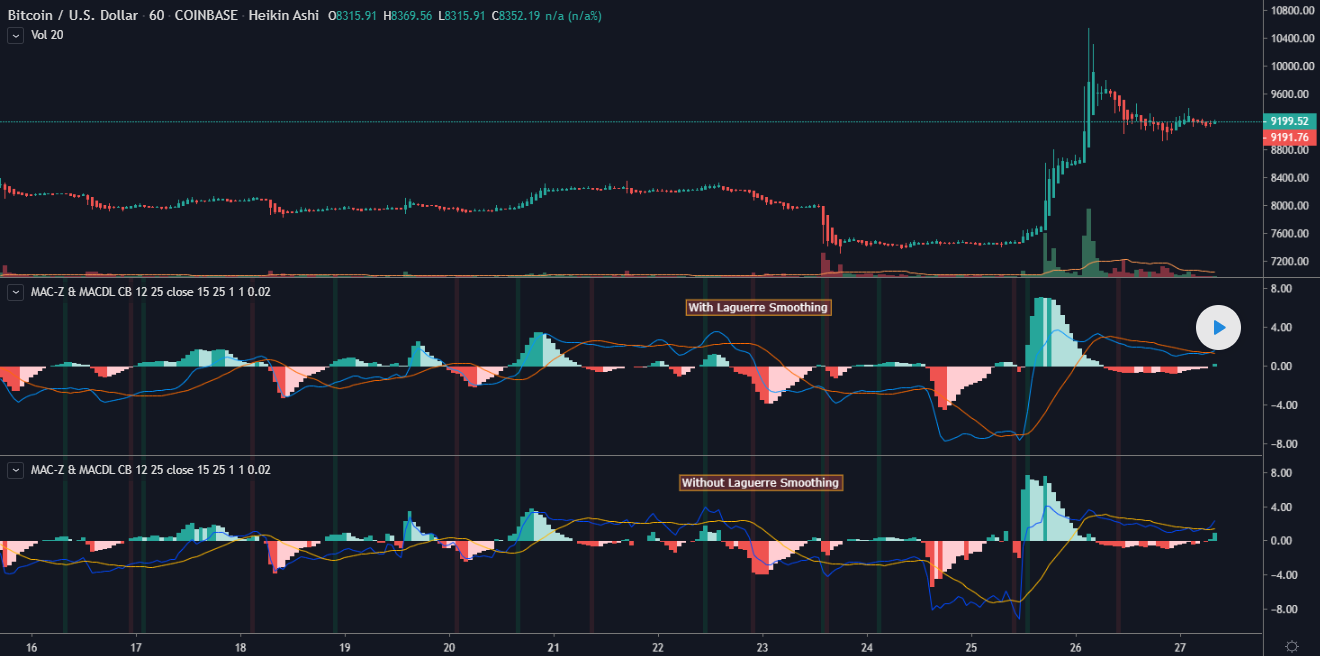Click the Bitcoin / U.S. Dollar symbol title
The height and width of the screenshot is (656, 1320).
(74, 17)
